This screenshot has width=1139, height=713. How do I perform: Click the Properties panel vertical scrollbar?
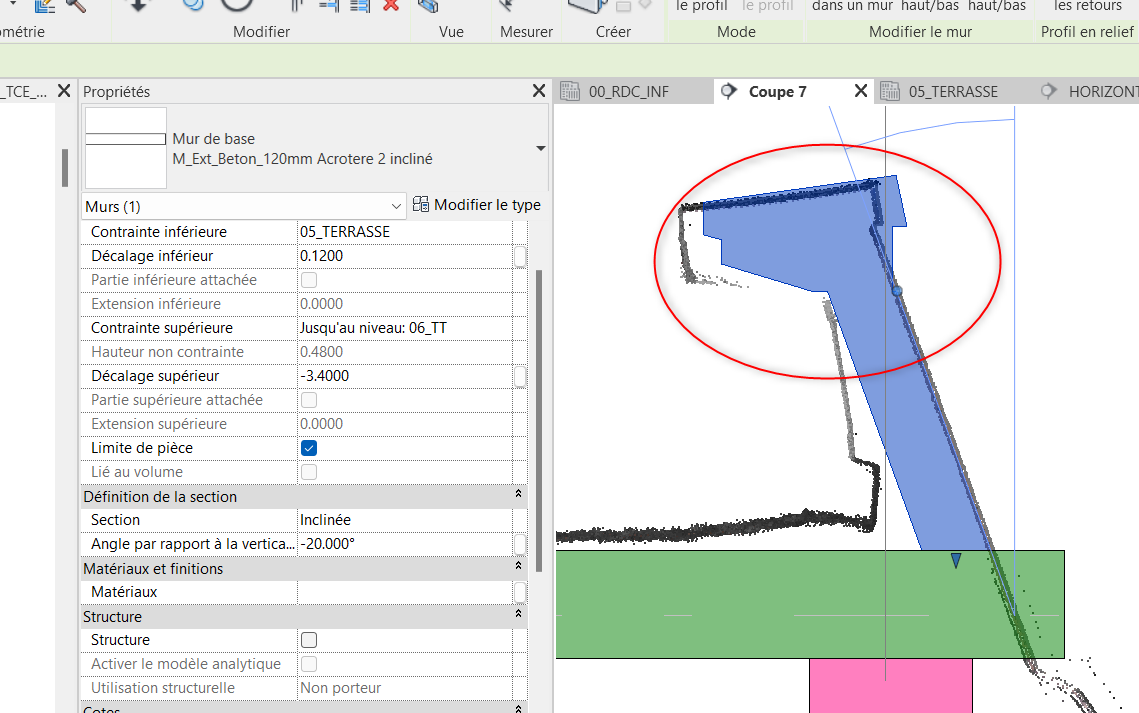[539, 400]
